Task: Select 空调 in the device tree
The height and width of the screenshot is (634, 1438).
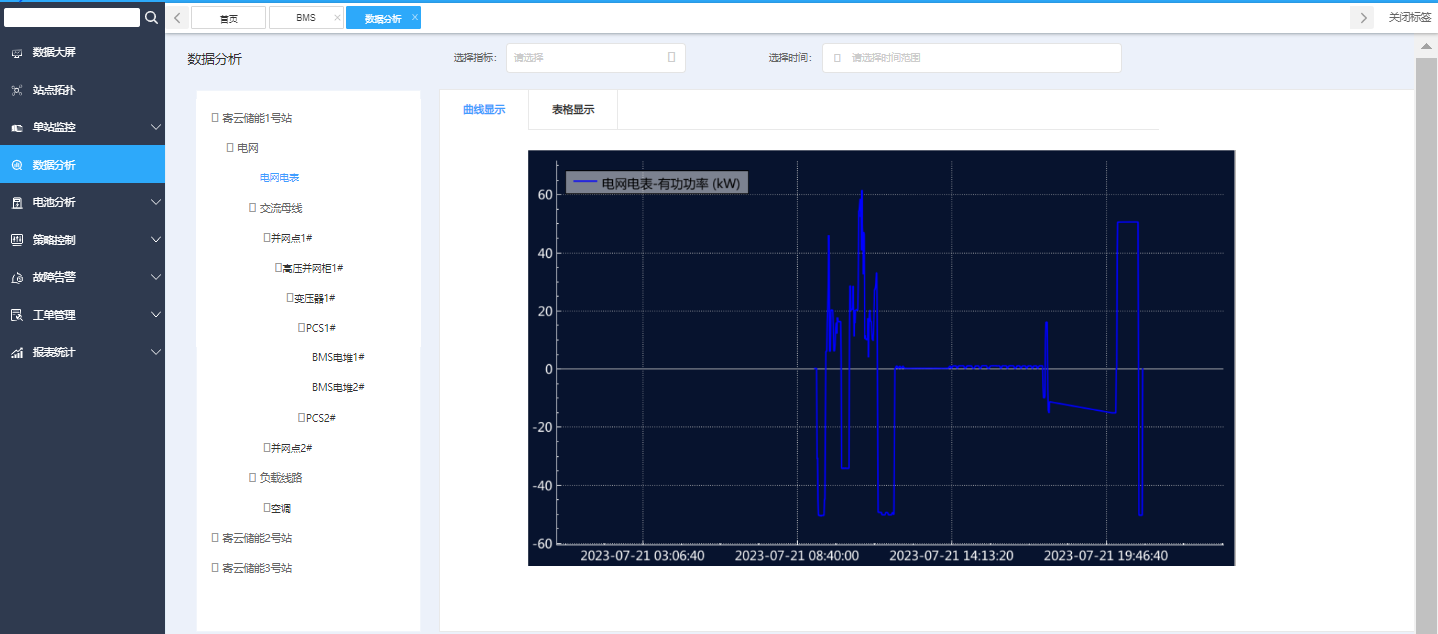Action: (281, 508)
